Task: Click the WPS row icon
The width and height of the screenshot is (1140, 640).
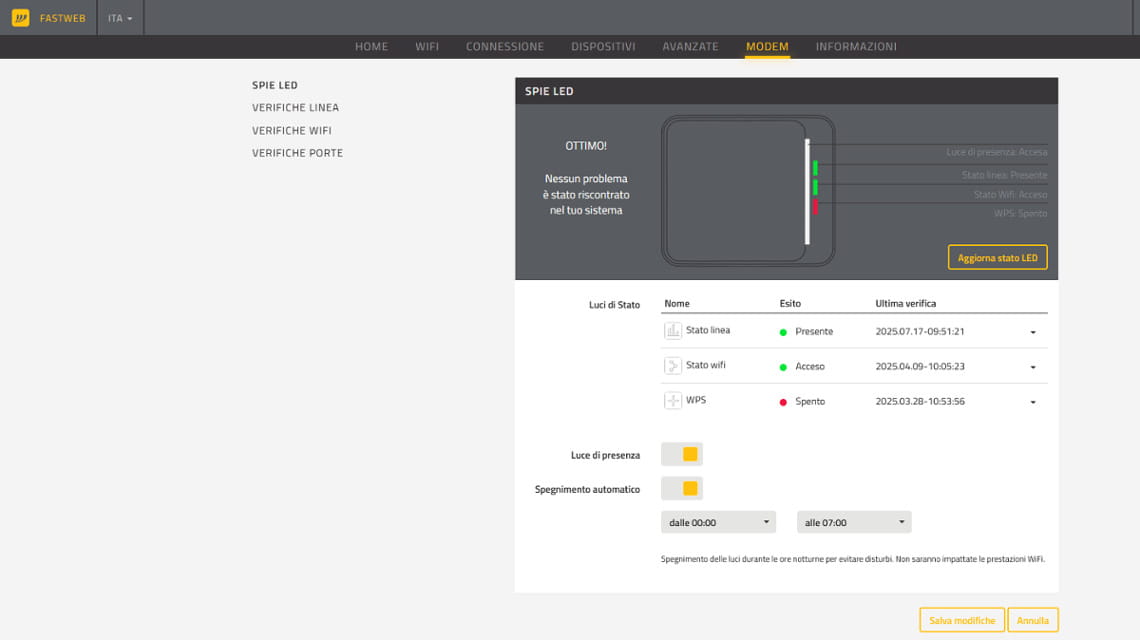Action: [673, 401]
